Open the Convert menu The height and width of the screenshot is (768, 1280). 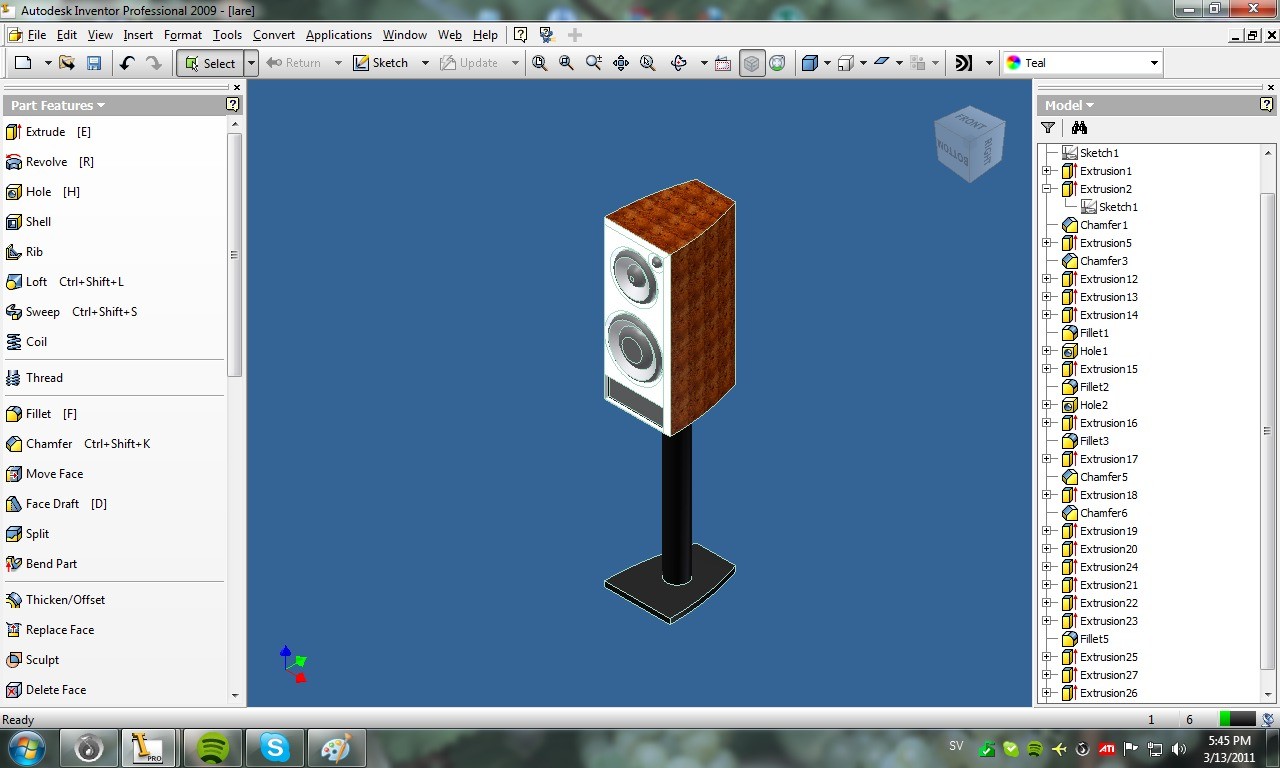point(274,35)
